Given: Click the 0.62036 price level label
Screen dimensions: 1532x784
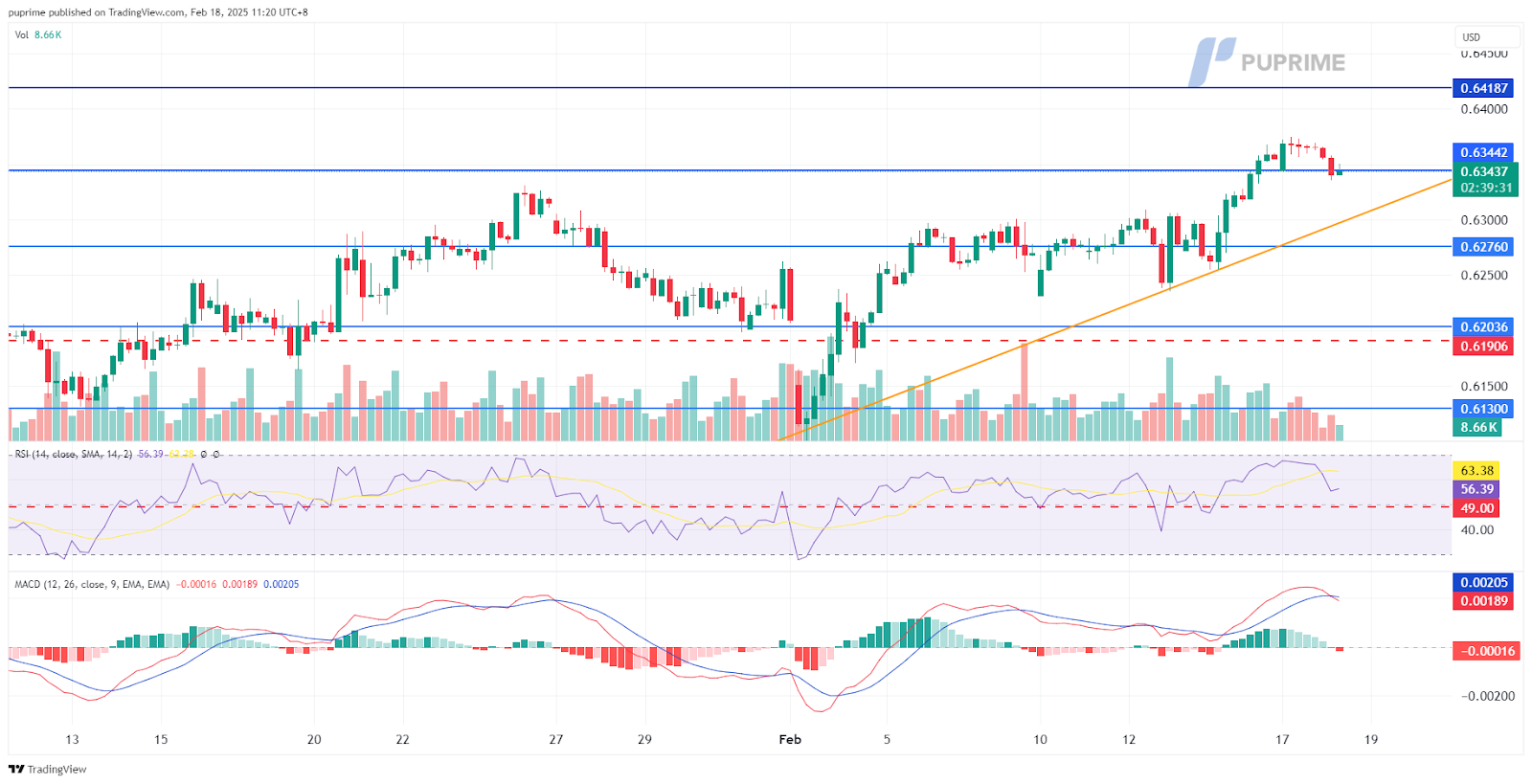Looking at the screenshot, I should [x=1483, y=327].
